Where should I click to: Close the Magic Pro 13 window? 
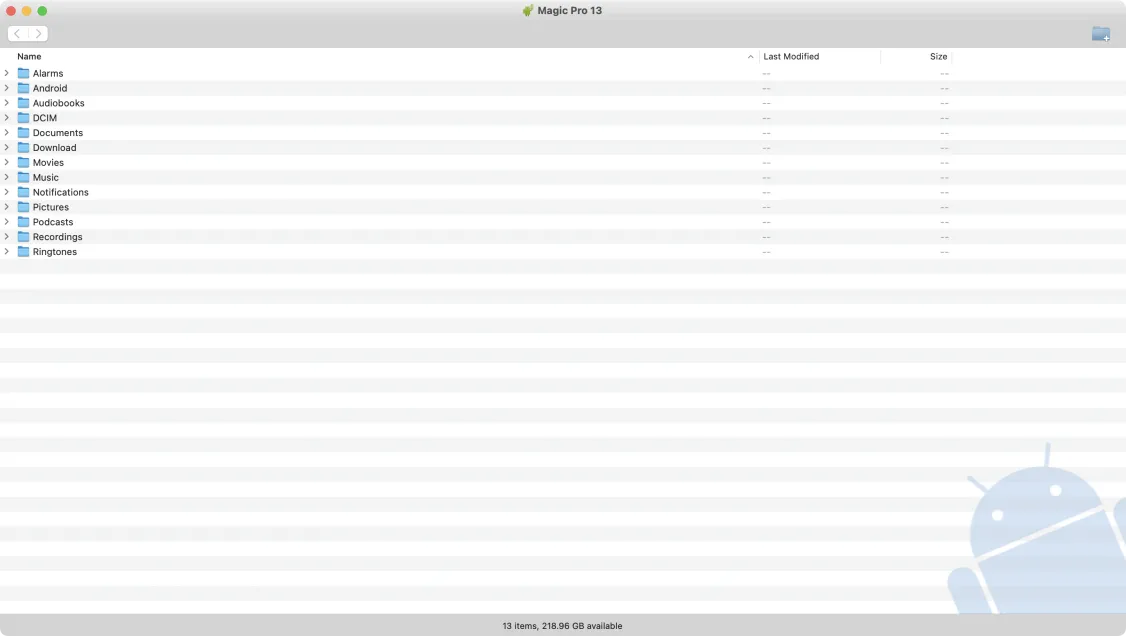(11, 11)
